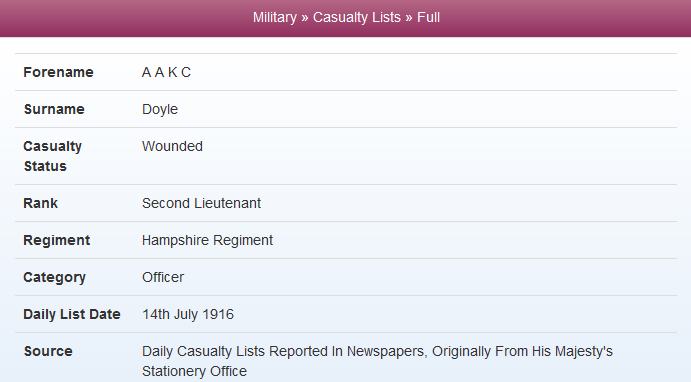This screenshot has width=691, height=382.
Task: Click the casualty status value 'Wounded'
Action: (172, 146)
